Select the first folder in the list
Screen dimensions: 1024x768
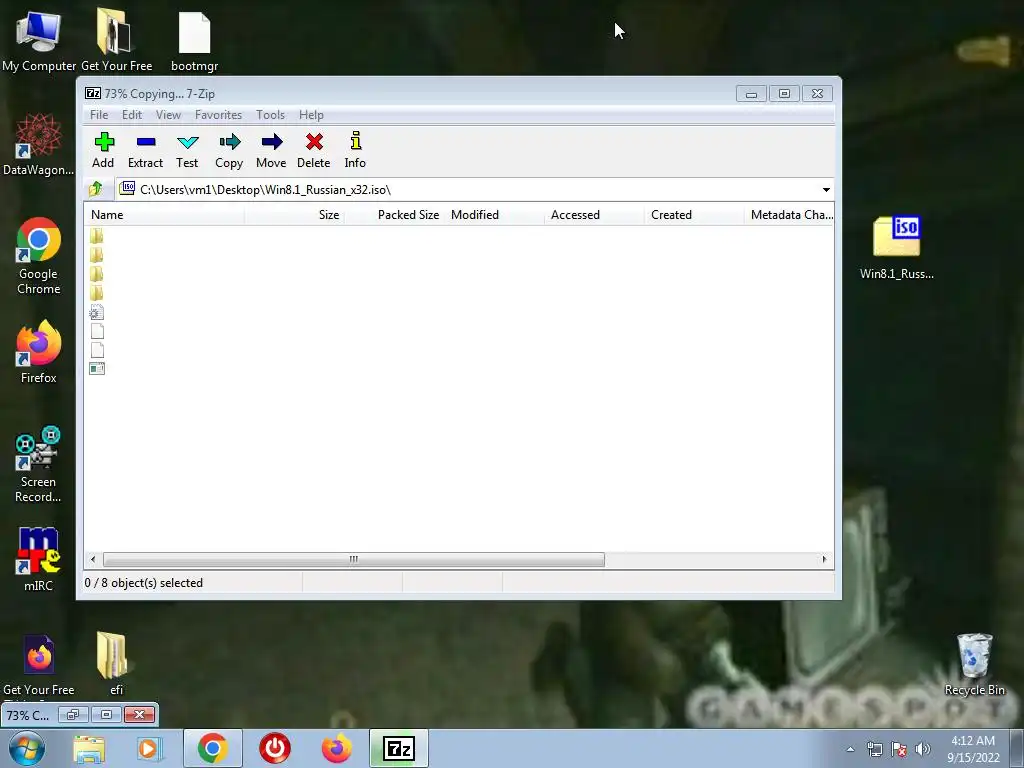pyautogui.click(x=97, y=236)
